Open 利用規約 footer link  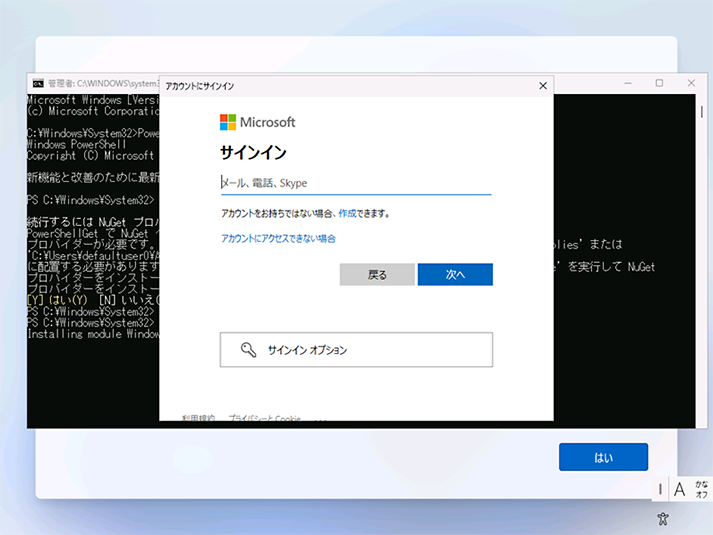click(198, 418)
